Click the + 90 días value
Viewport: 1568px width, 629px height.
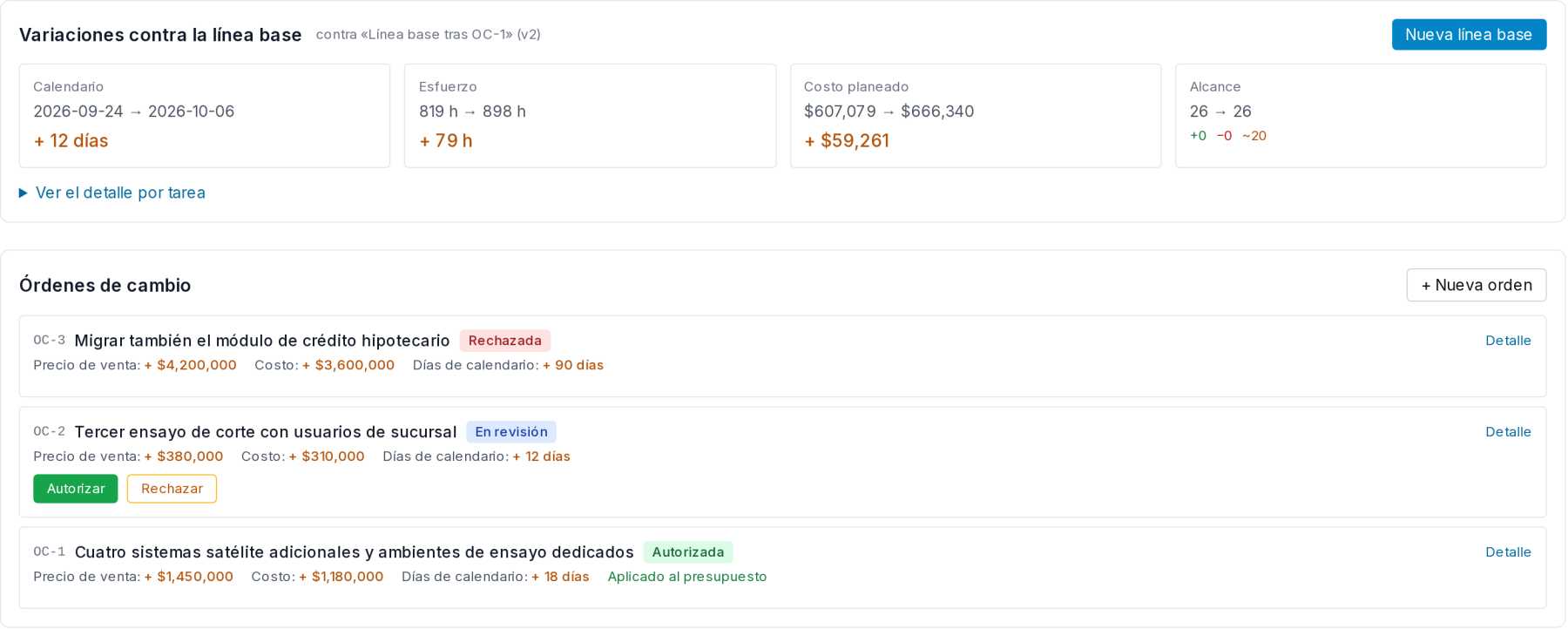pyautogui.click(x=573, y=365)
